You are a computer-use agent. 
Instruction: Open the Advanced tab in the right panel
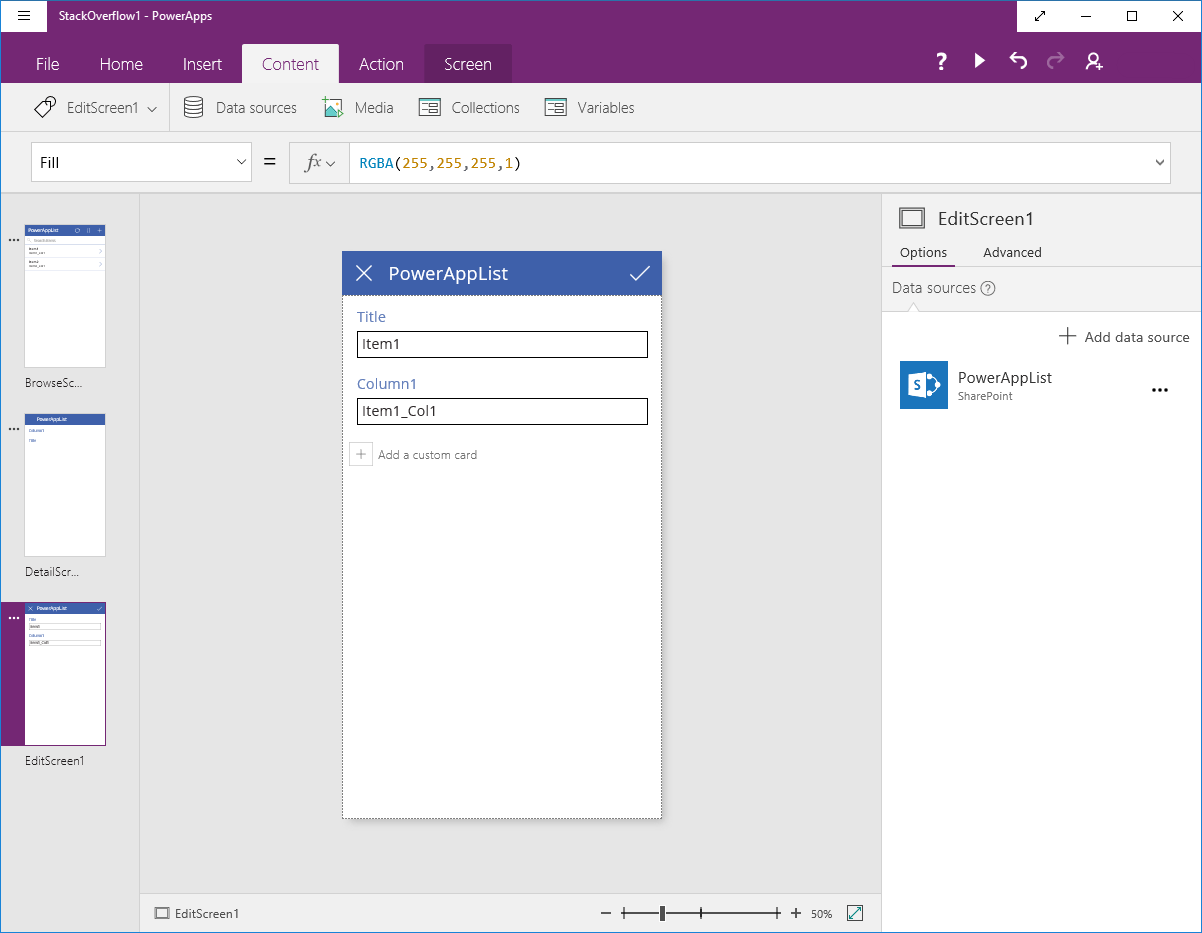[1011, 252]
